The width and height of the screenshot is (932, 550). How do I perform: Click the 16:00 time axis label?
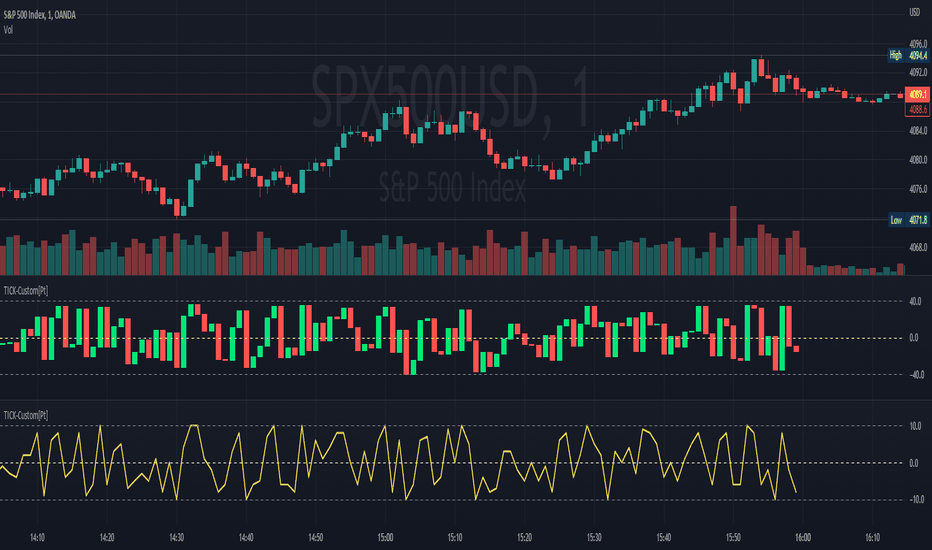pos(803,538)
